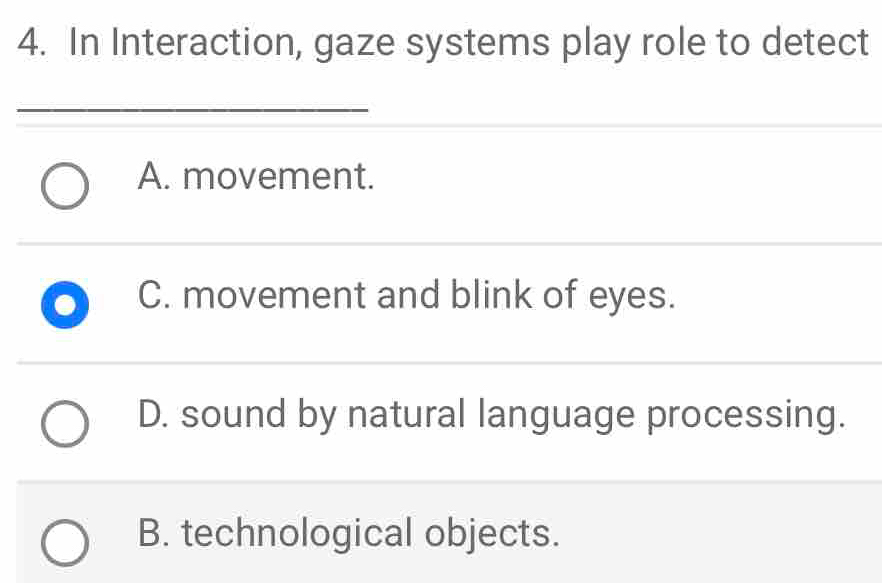The width and height of the screenshot is (882, 583).
Task: Click the answer row containing option A
Action: 440,186
